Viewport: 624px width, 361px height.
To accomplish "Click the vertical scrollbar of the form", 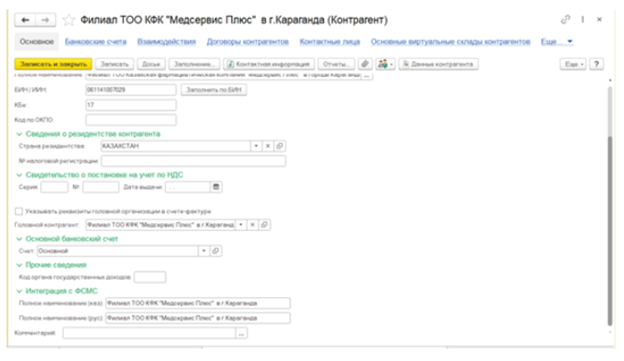I will [x=610, y=231].
